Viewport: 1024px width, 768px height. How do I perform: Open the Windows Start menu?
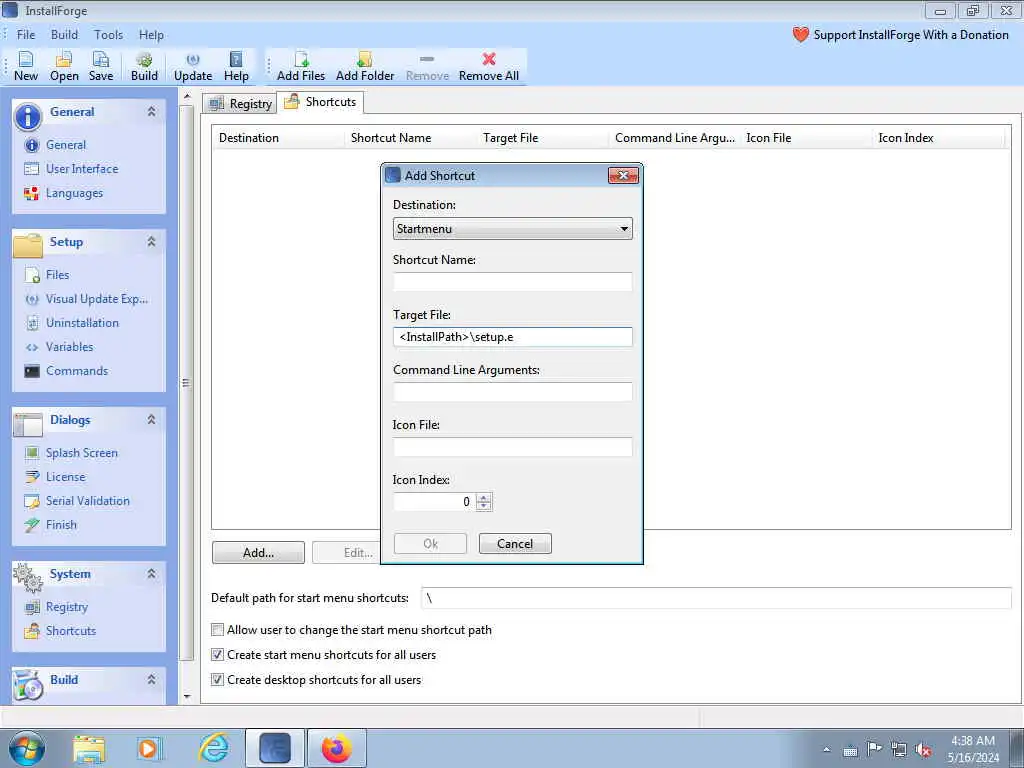coord(27,748)
